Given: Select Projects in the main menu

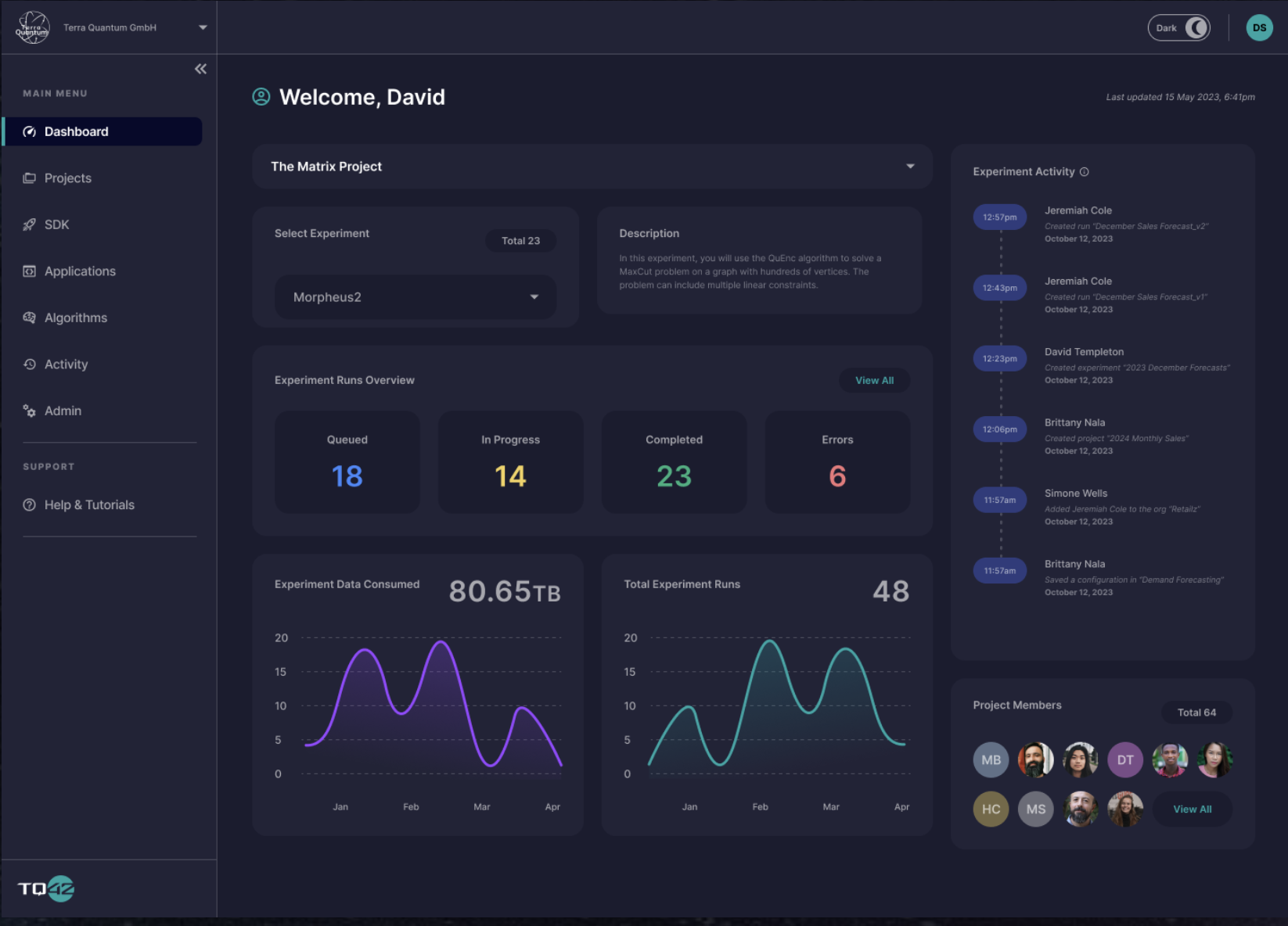Looking at the screenshot, I should pyautogui.click(x=67, y=178).
